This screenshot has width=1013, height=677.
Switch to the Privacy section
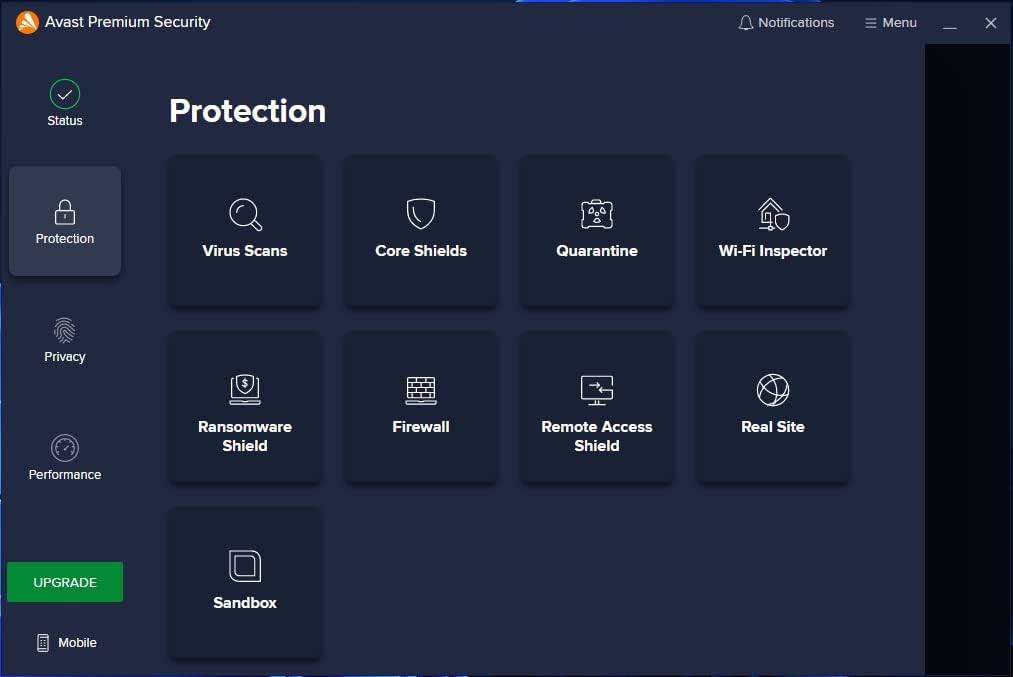pos(64,340)
